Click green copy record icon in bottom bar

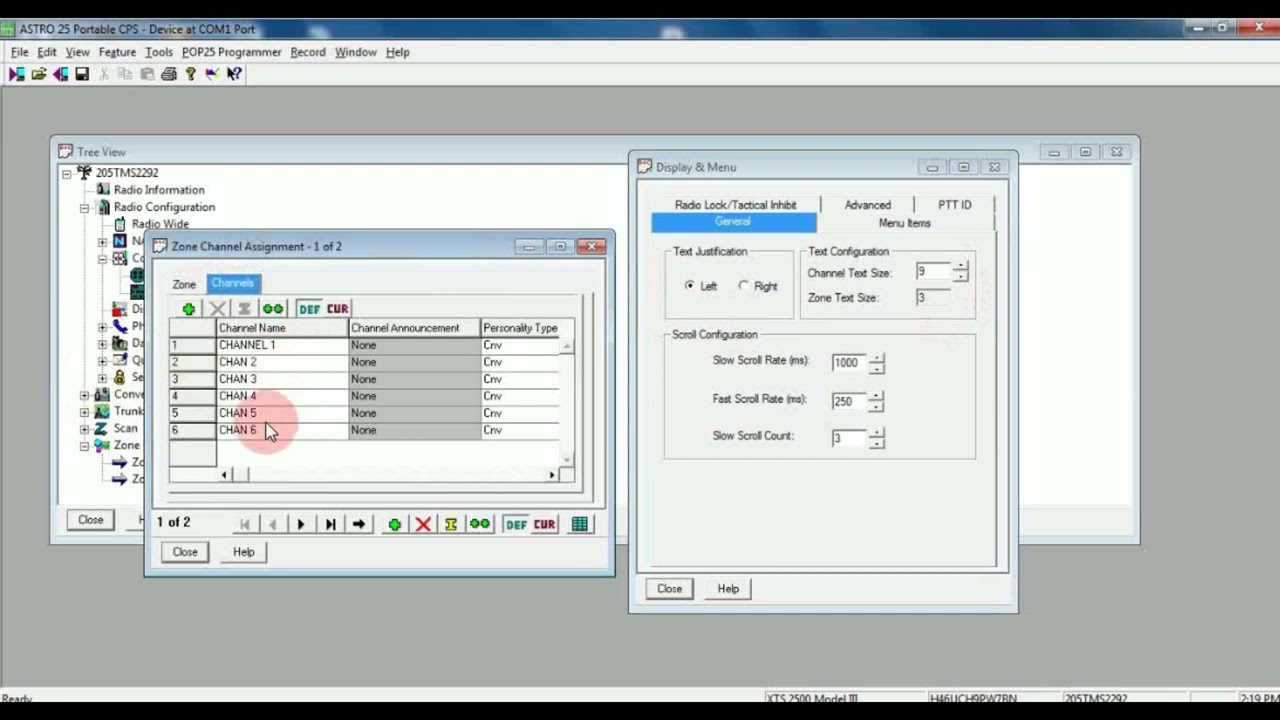(480, 524)
